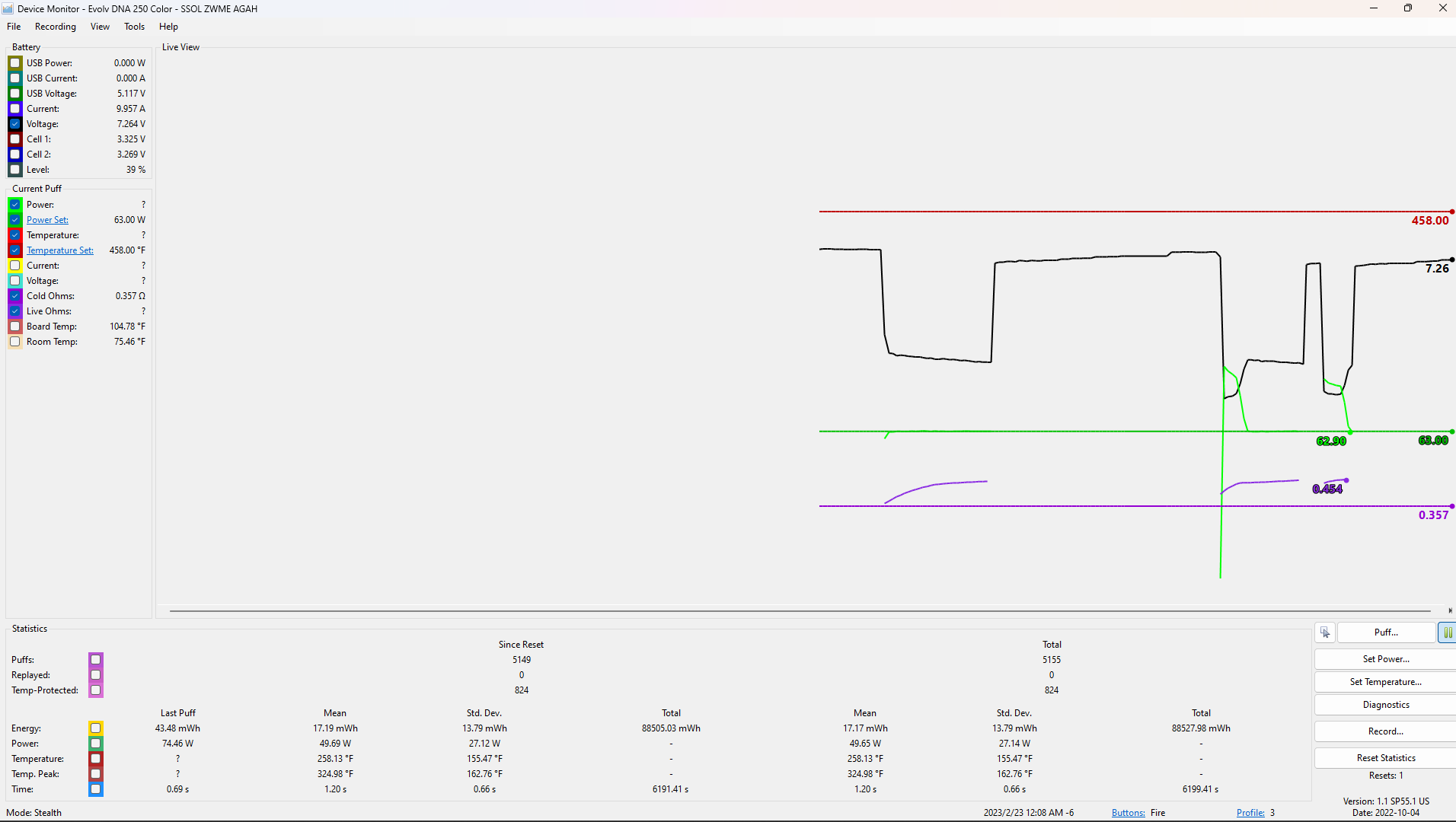This screenshot has height=822, width=1456.
Task: Open the View menu
Action: click(100, 27)
